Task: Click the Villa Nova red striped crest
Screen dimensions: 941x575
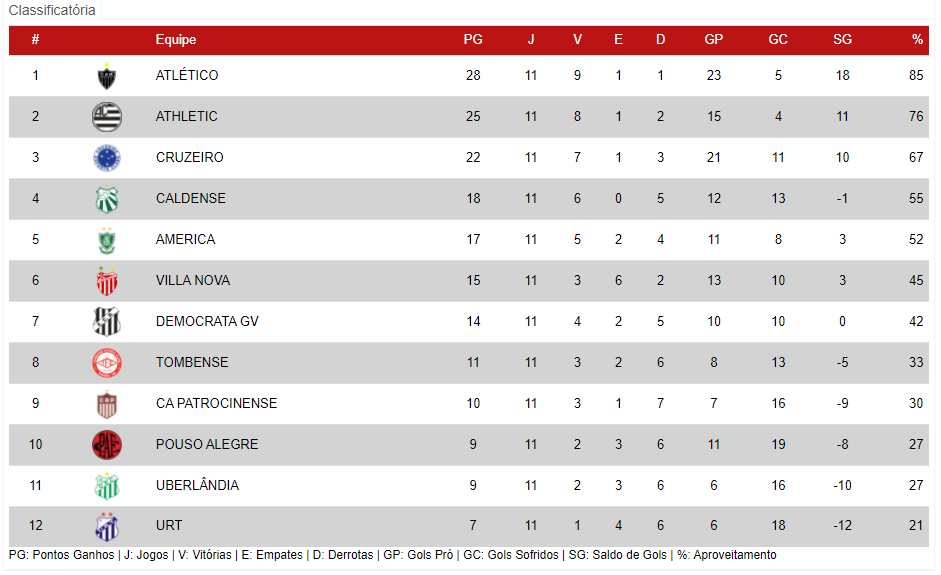Action: click(107, 281)
